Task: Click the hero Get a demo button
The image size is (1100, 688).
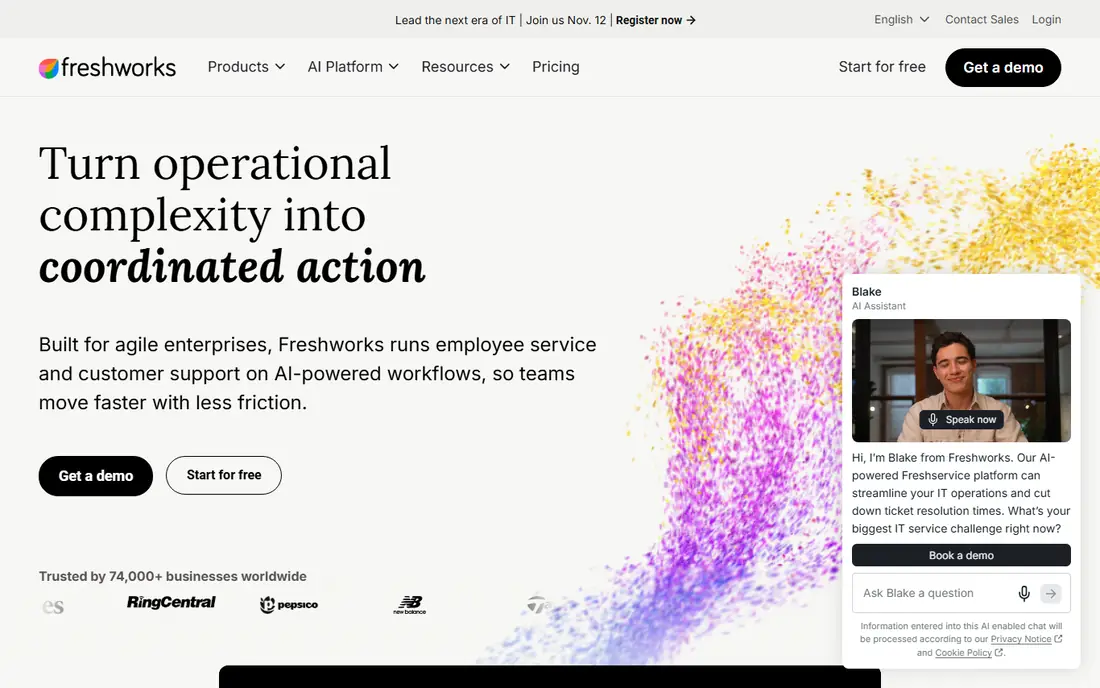Action: tap(95, 475)
